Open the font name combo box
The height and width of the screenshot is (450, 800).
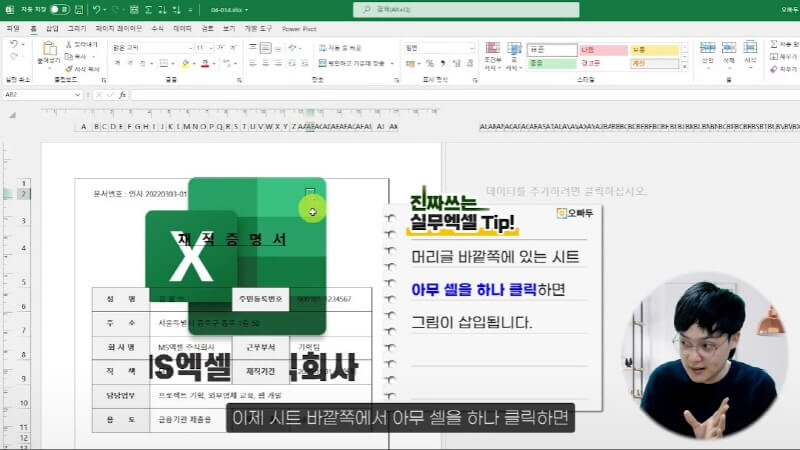point(152,47)
